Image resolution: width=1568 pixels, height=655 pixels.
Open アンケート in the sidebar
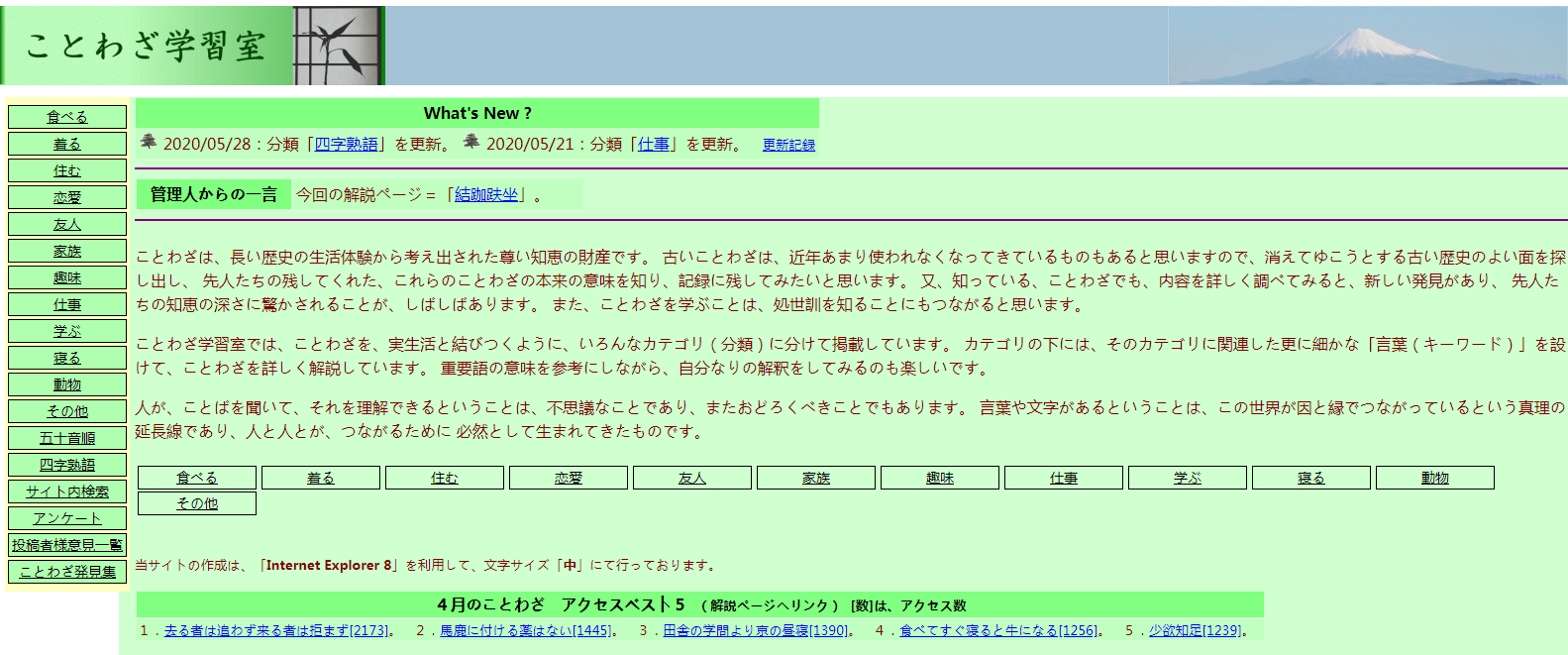click(67, 518)
